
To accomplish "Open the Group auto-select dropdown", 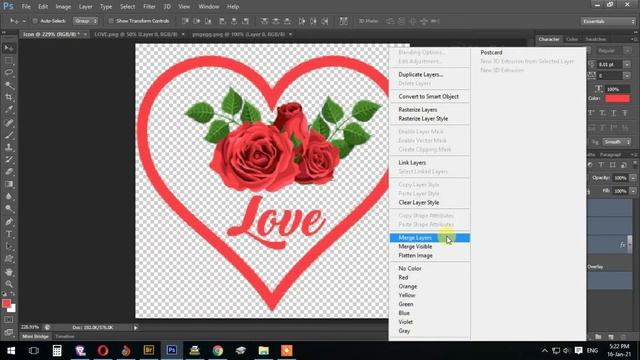I will pyautogui.click(x=86, y=21).
